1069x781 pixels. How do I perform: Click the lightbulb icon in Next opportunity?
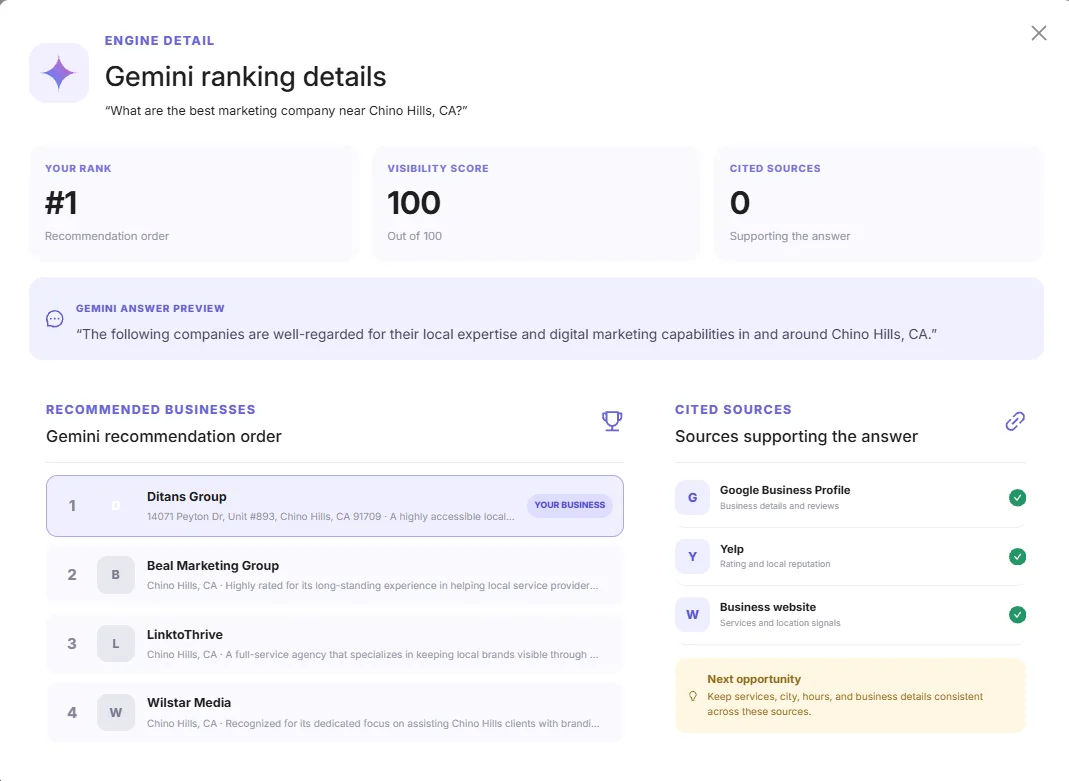pos(693,696)
